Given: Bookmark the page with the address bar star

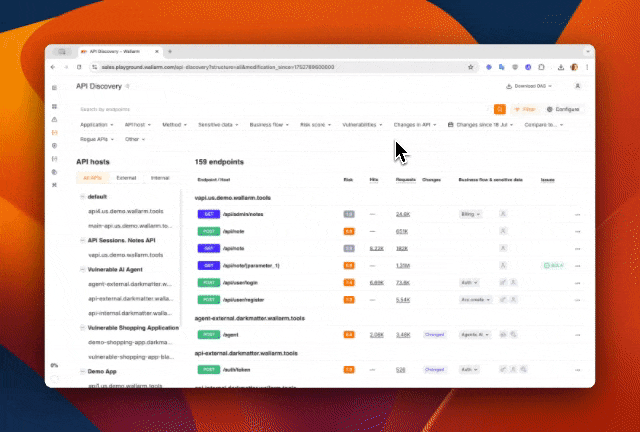Looking at the screenshot, I should [470, 67].
